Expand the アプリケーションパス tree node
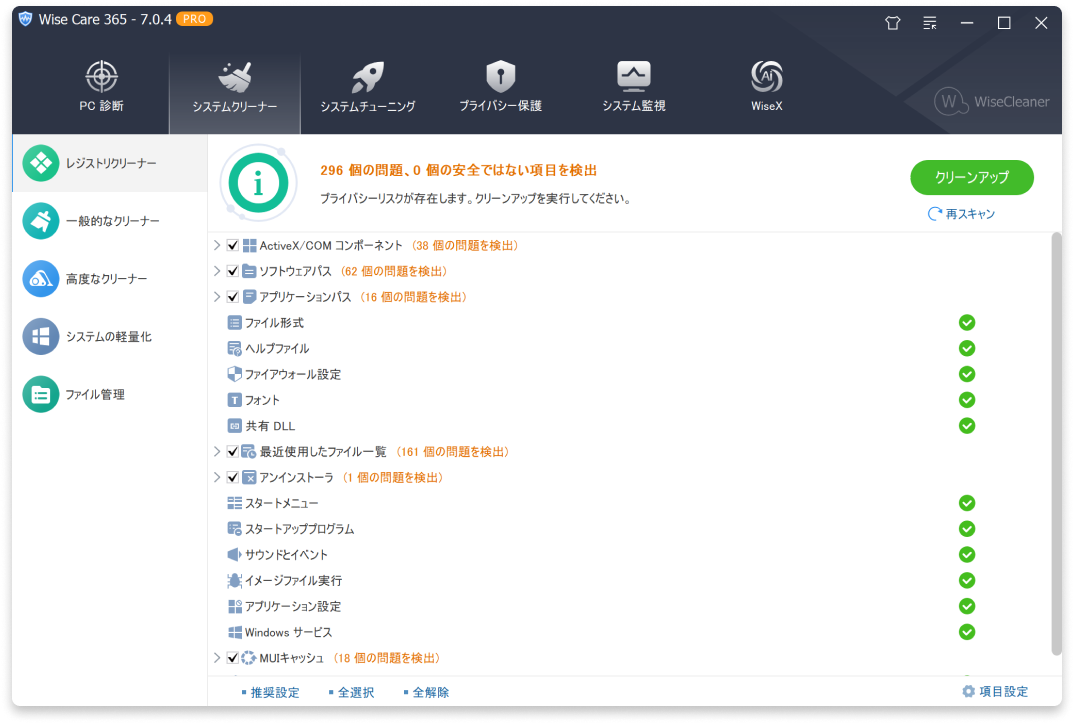Screen dimensions: 1074x724 pyautogui.click(x=217, y=297)
